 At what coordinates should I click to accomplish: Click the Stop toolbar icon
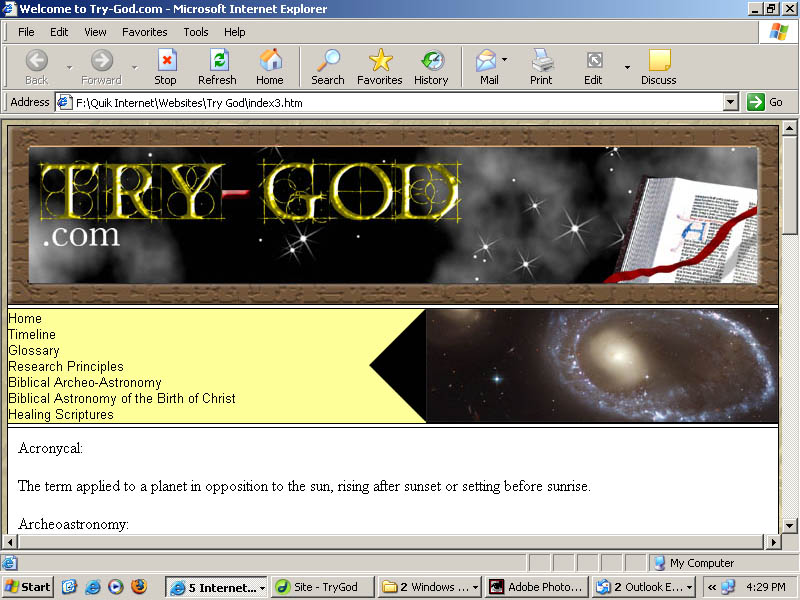tap(165, 67)
